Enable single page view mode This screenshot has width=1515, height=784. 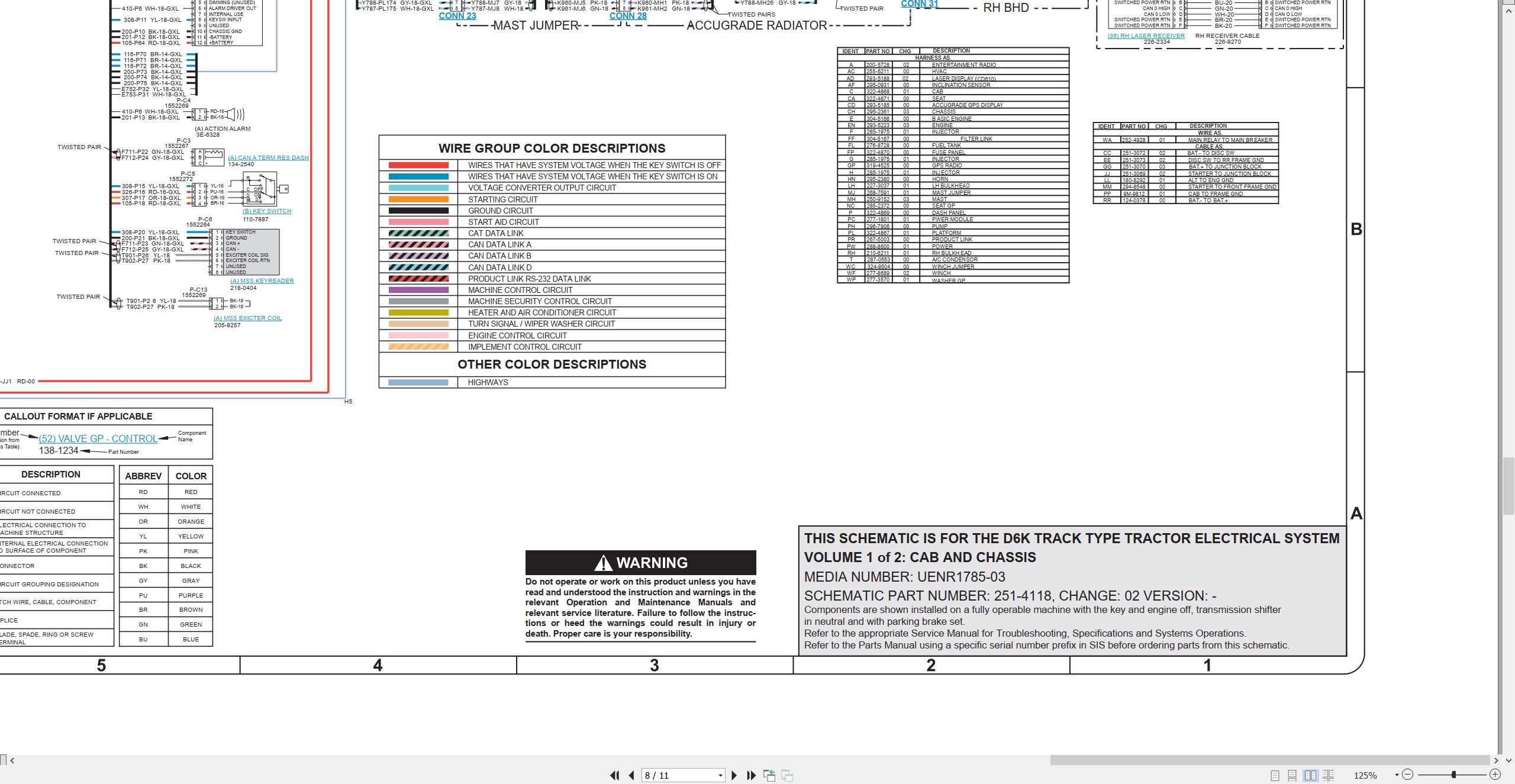(1275, 775)
